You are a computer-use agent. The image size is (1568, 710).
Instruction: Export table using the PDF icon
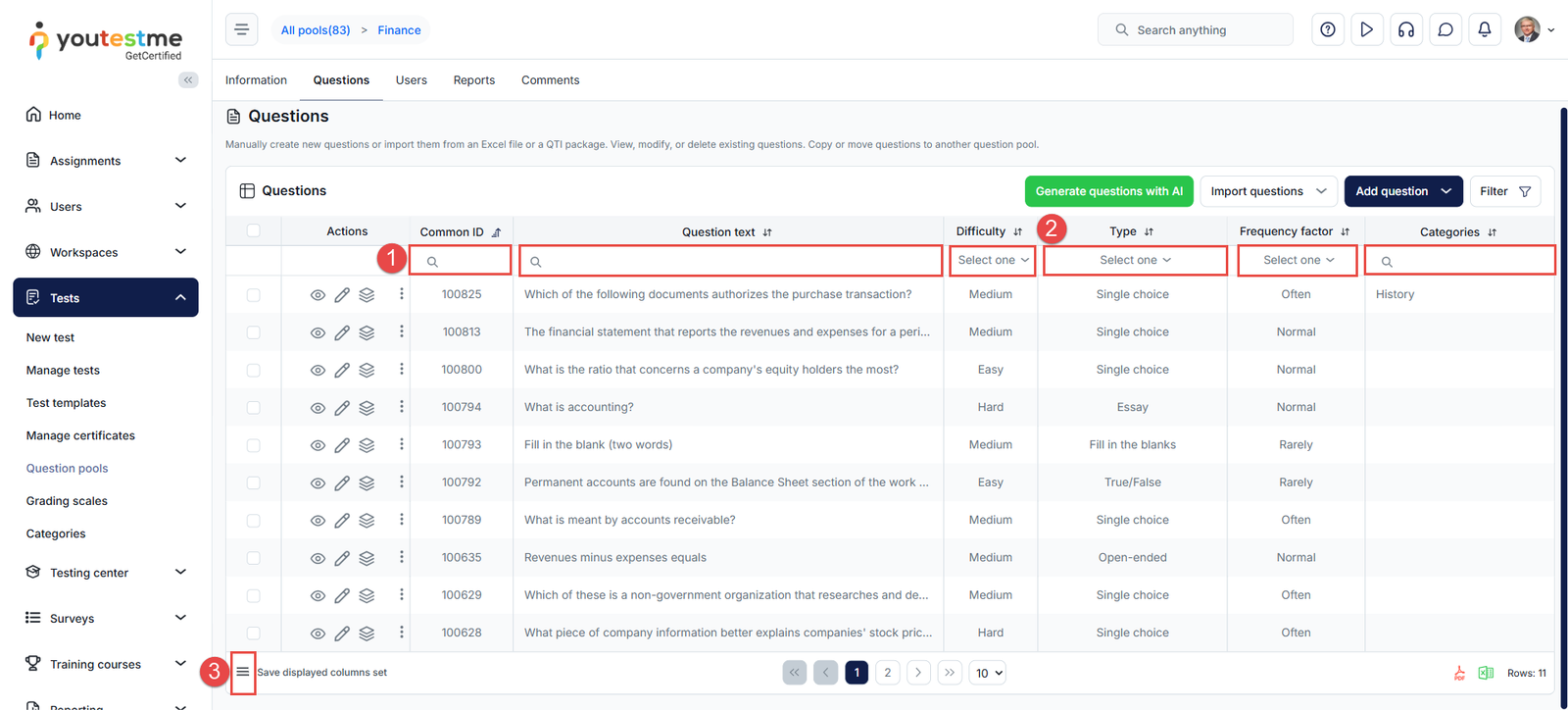pos(1459,673)
